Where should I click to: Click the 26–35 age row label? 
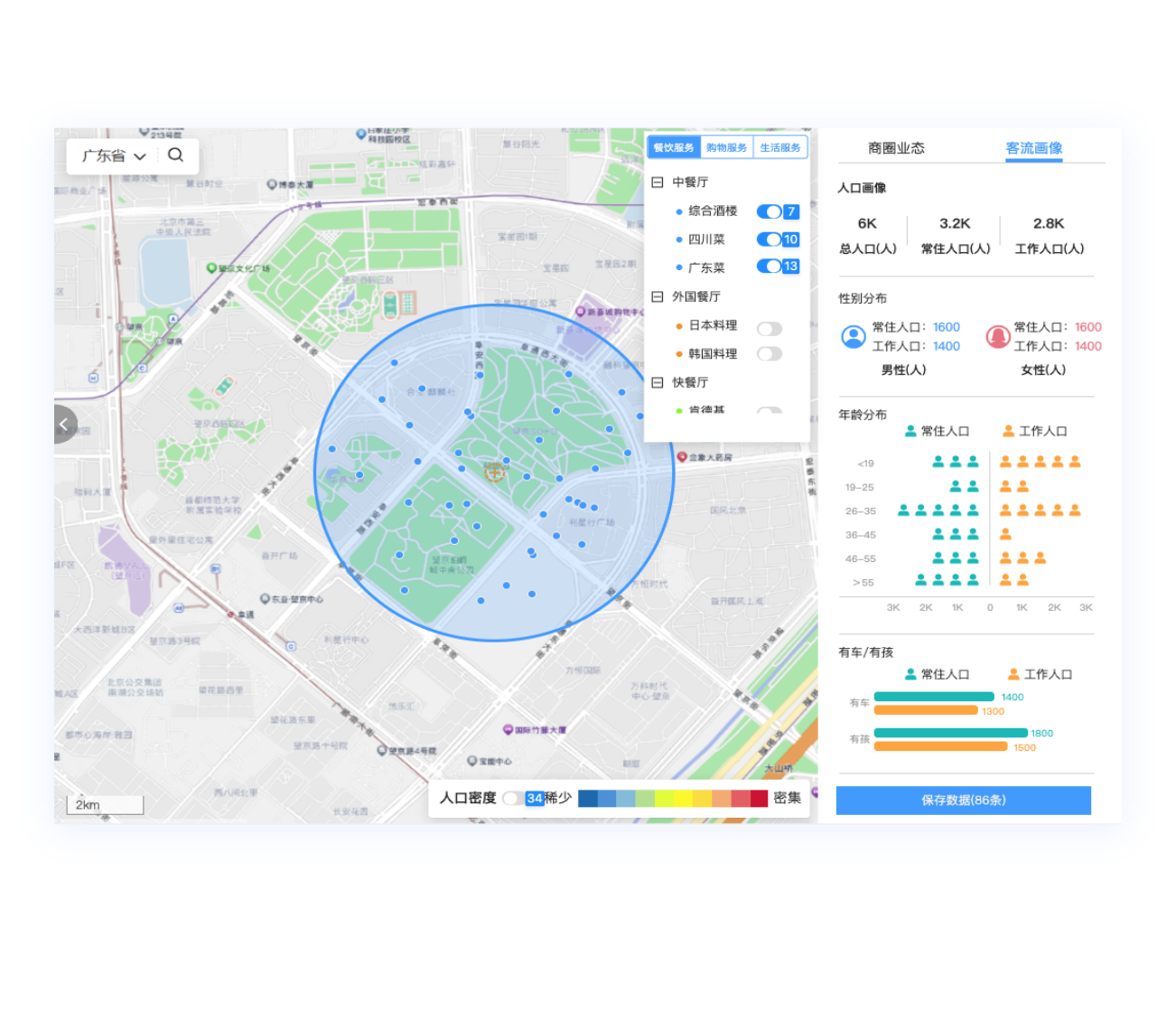(860, 511)
